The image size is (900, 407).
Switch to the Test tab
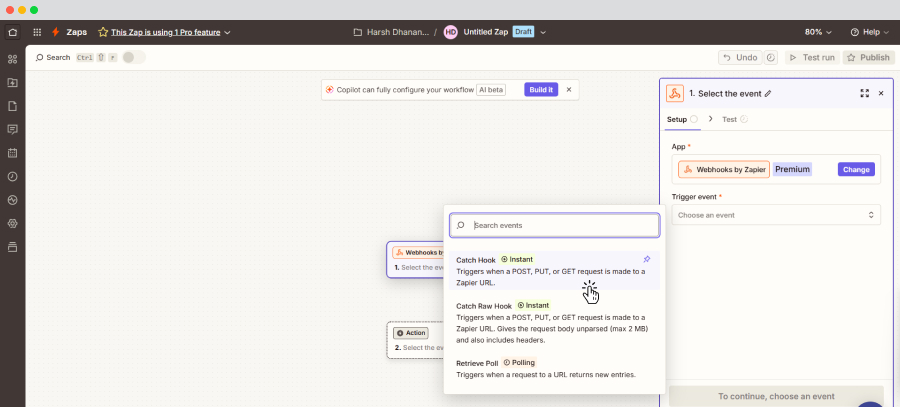point(729,119)
